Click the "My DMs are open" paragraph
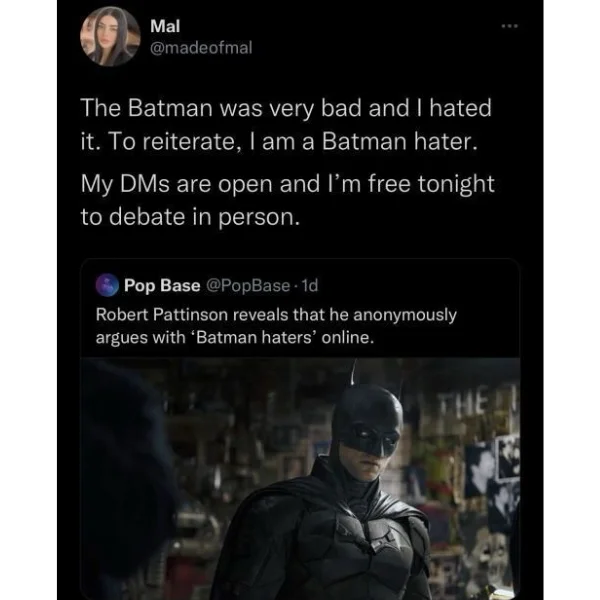The image size is (600, 600). tap(288, 202)
